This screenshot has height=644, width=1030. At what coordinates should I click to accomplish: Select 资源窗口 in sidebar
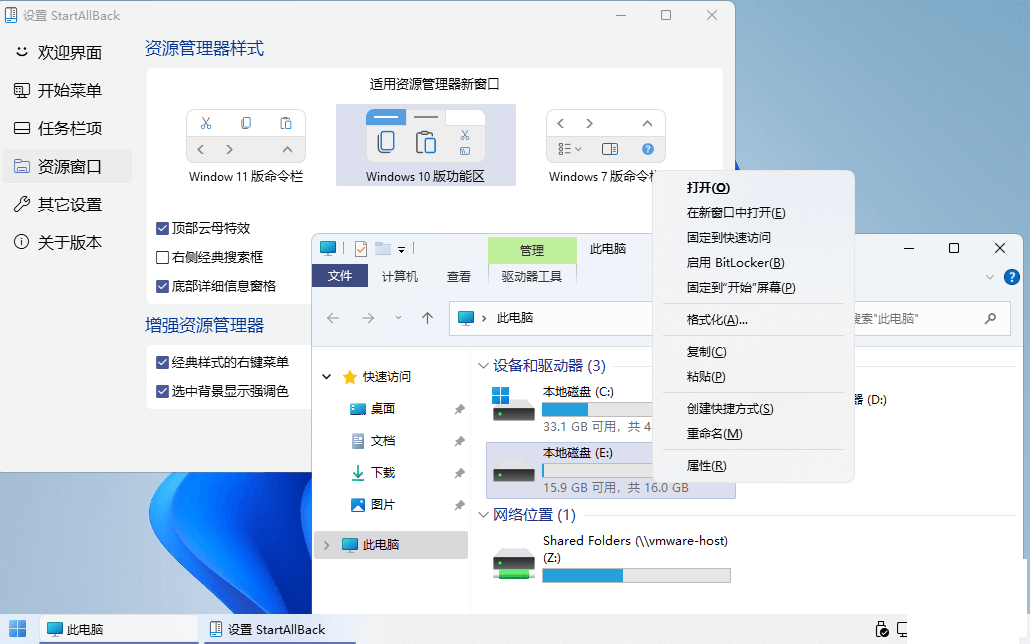pyautogui.click(x=69, y=166)
